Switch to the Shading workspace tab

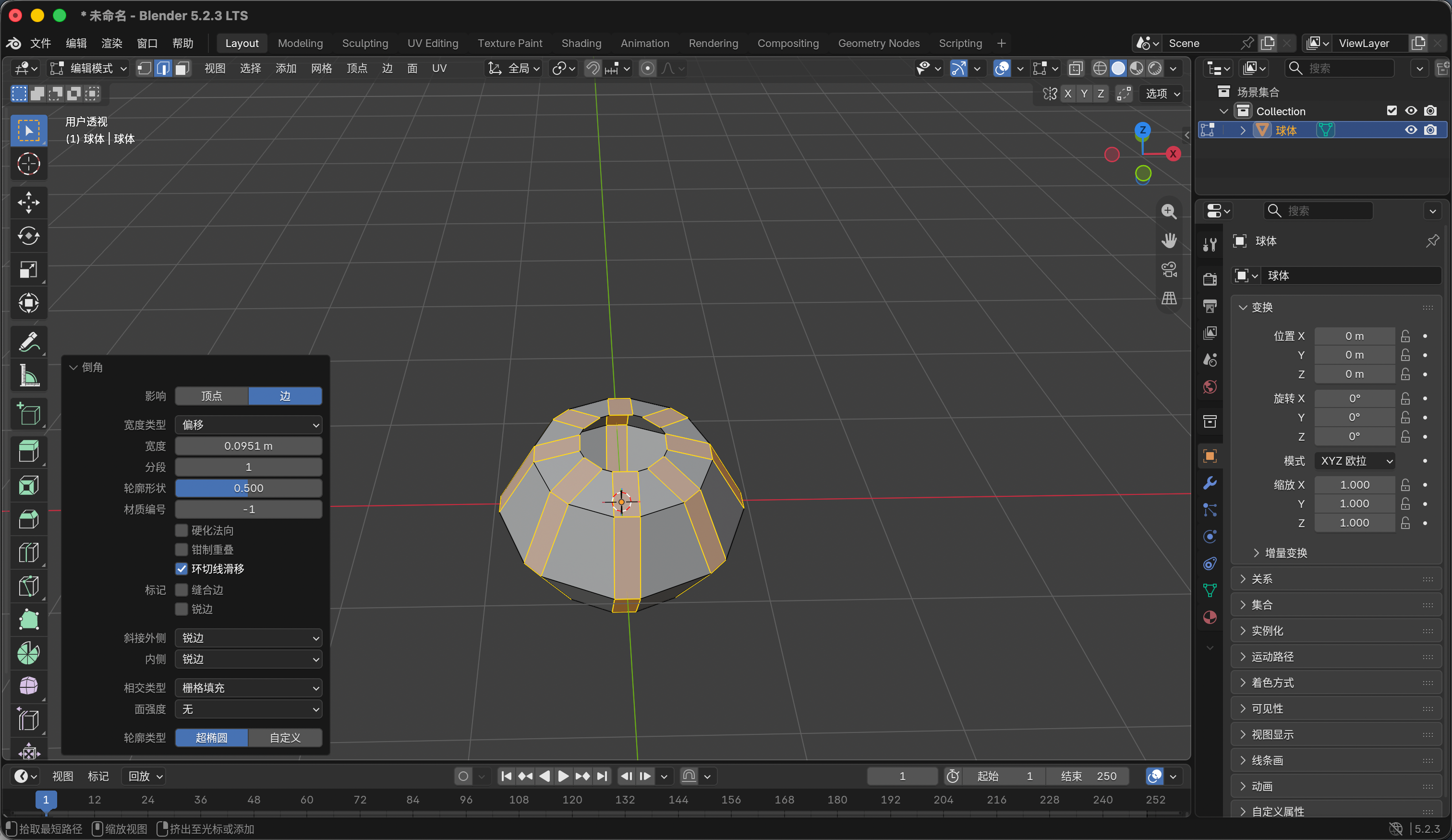click(x=581, y=43)
